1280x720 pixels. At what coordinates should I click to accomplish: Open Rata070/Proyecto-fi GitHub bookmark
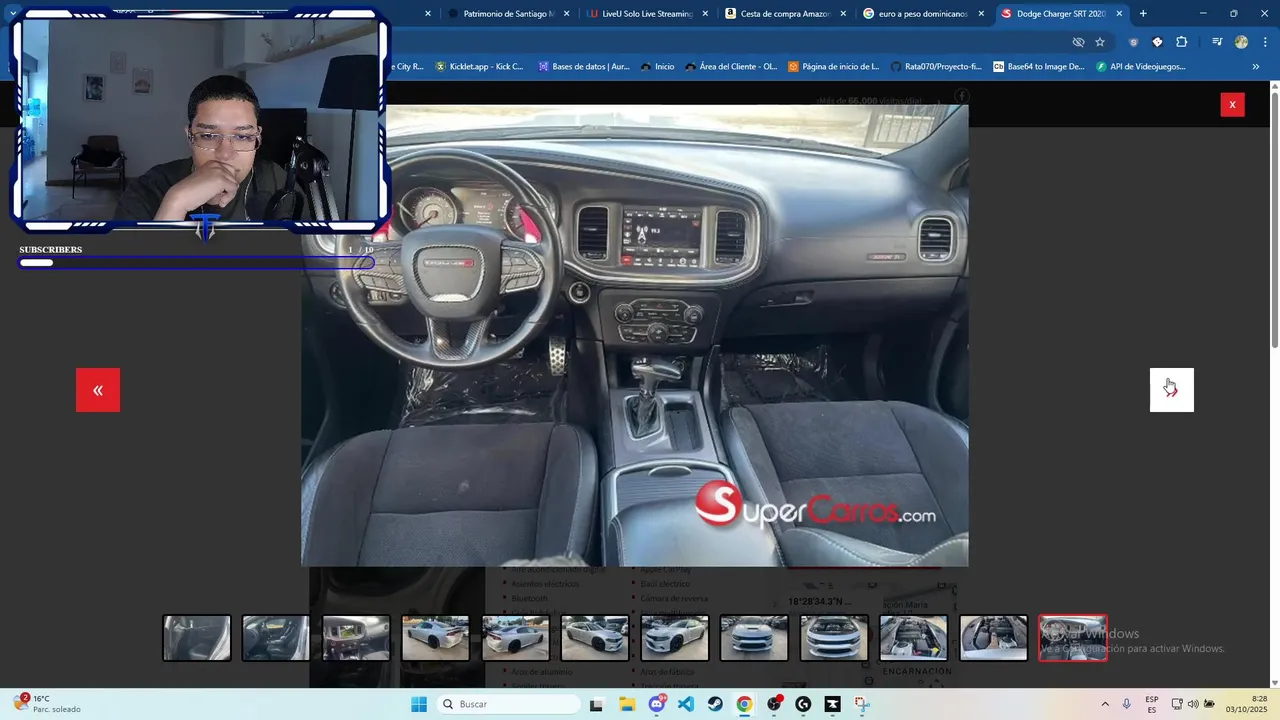(936, 67)
